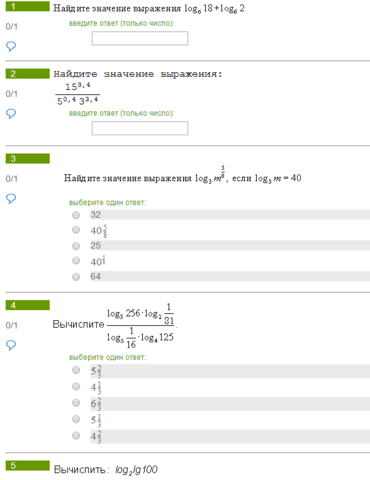Image resolution: width=370 pixels, height=480 pixels.
Task: Select answer 25 in question 3
Action: pyautogui.click(x=76, y=246)
